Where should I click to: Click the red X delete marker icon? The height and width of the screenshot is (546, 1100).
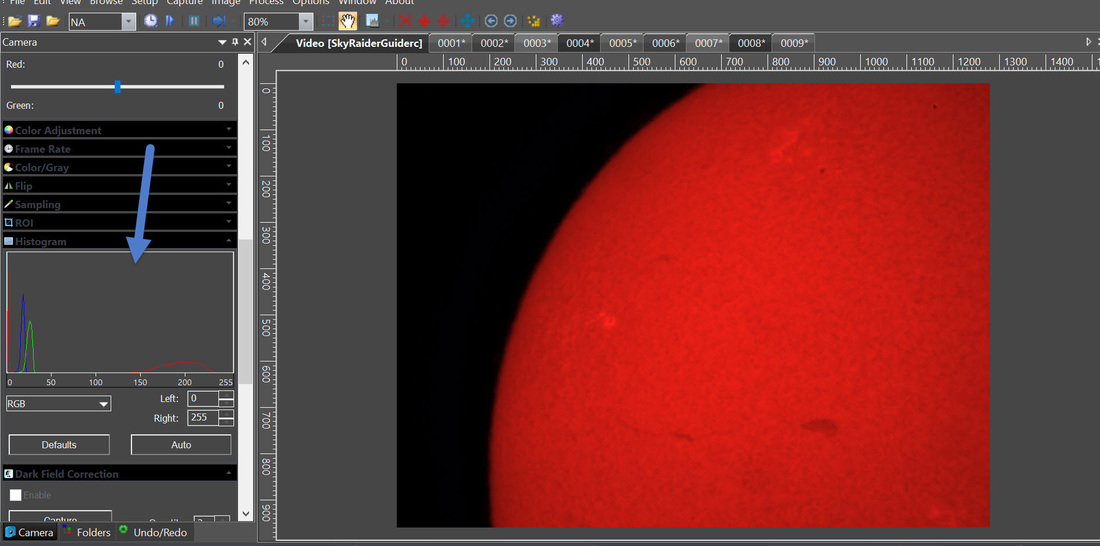pyautogui.click(x=405, y=21)
